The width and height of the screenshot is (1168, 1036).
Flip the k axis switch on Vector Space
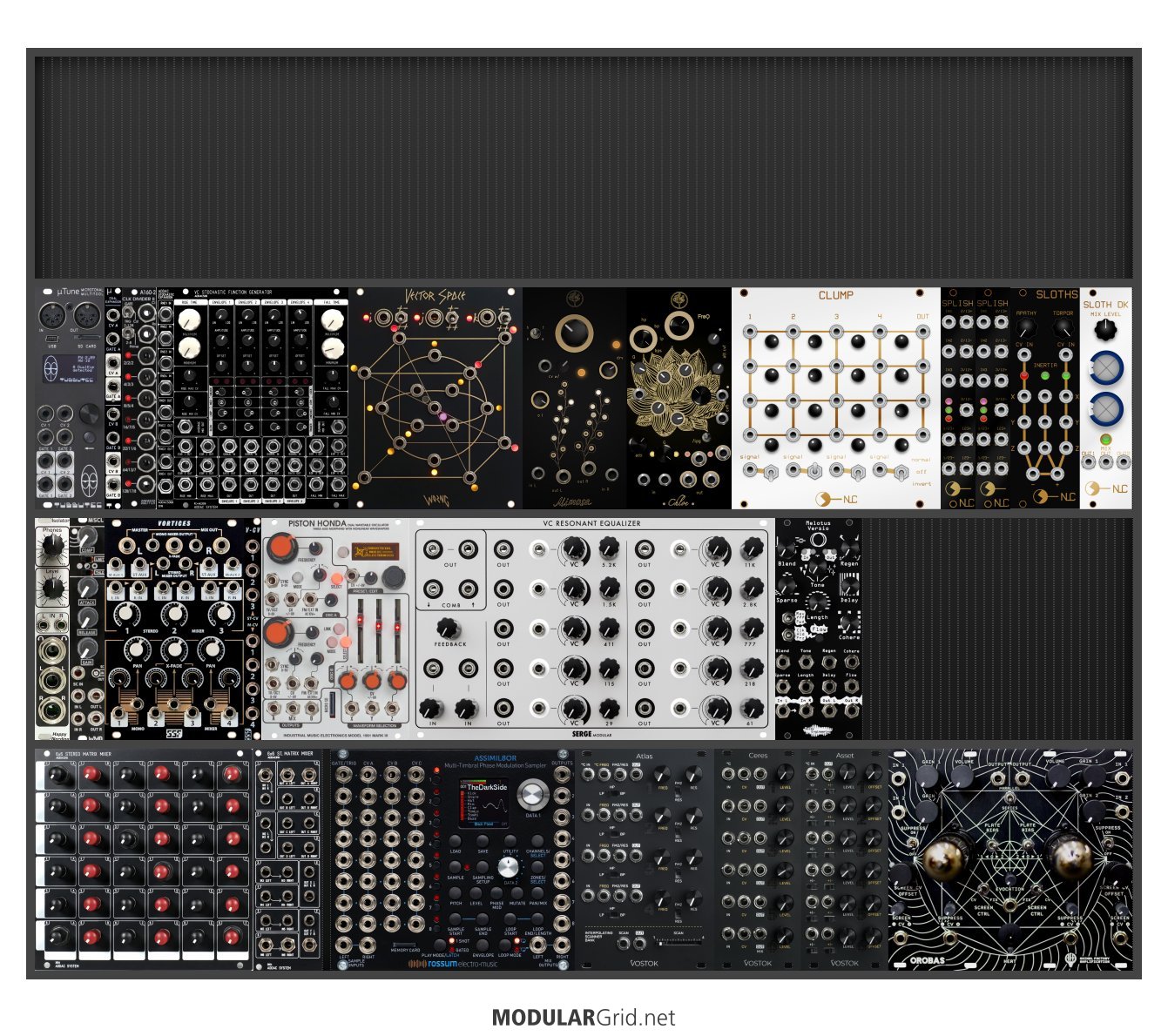tap(504, 317)
